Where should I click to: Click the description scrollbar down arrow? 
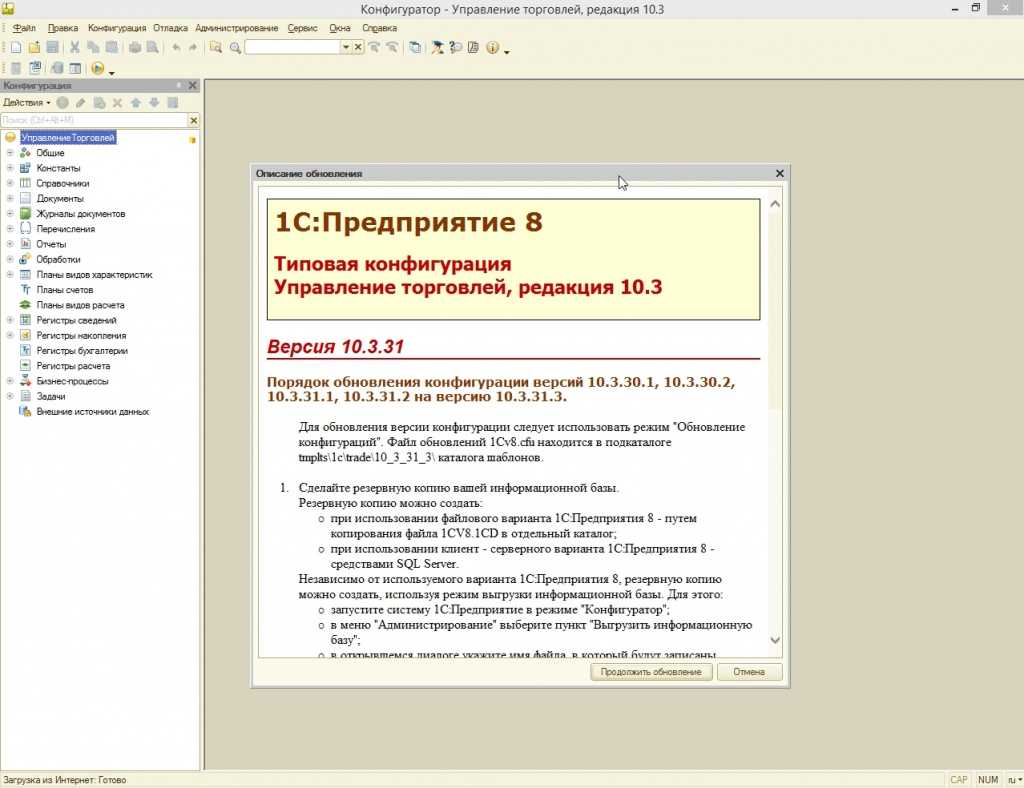[x=775, y=640]
